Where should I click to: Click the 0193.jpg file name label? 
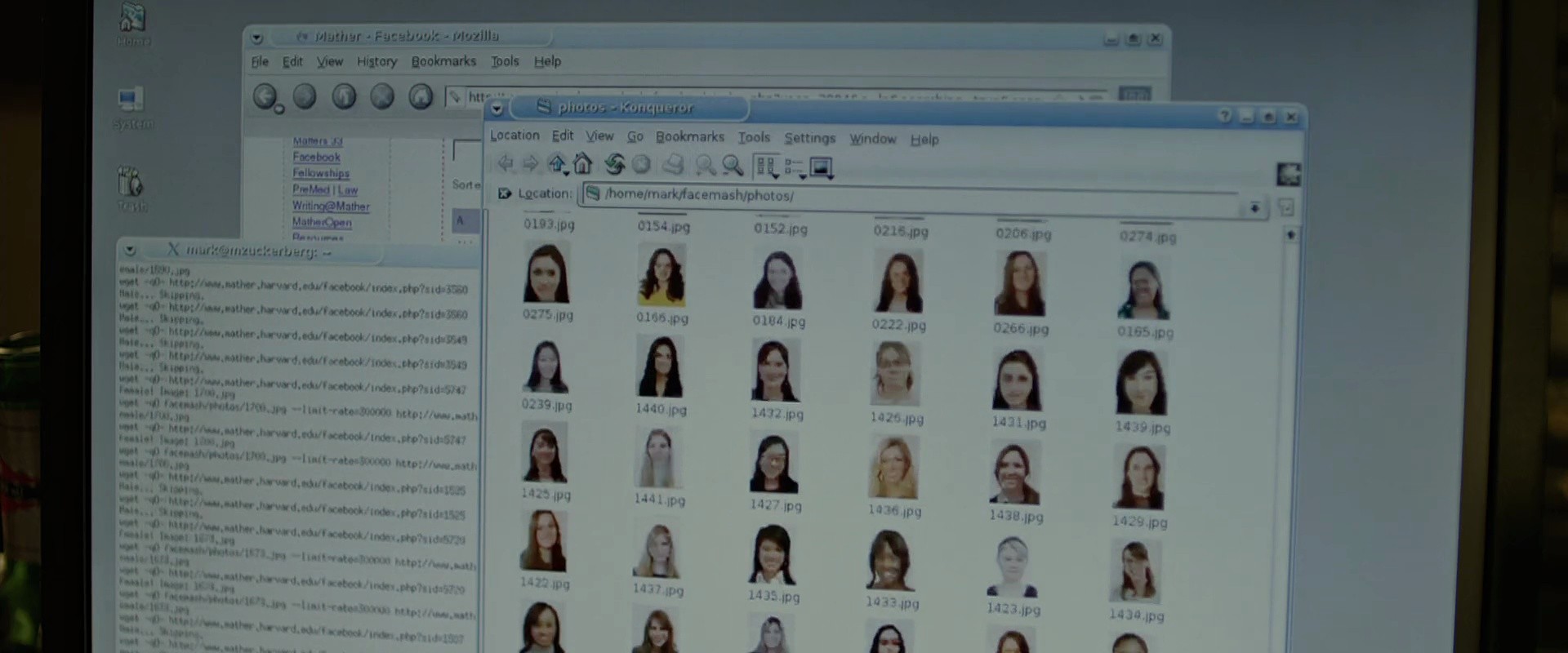(x=549, y=224)
